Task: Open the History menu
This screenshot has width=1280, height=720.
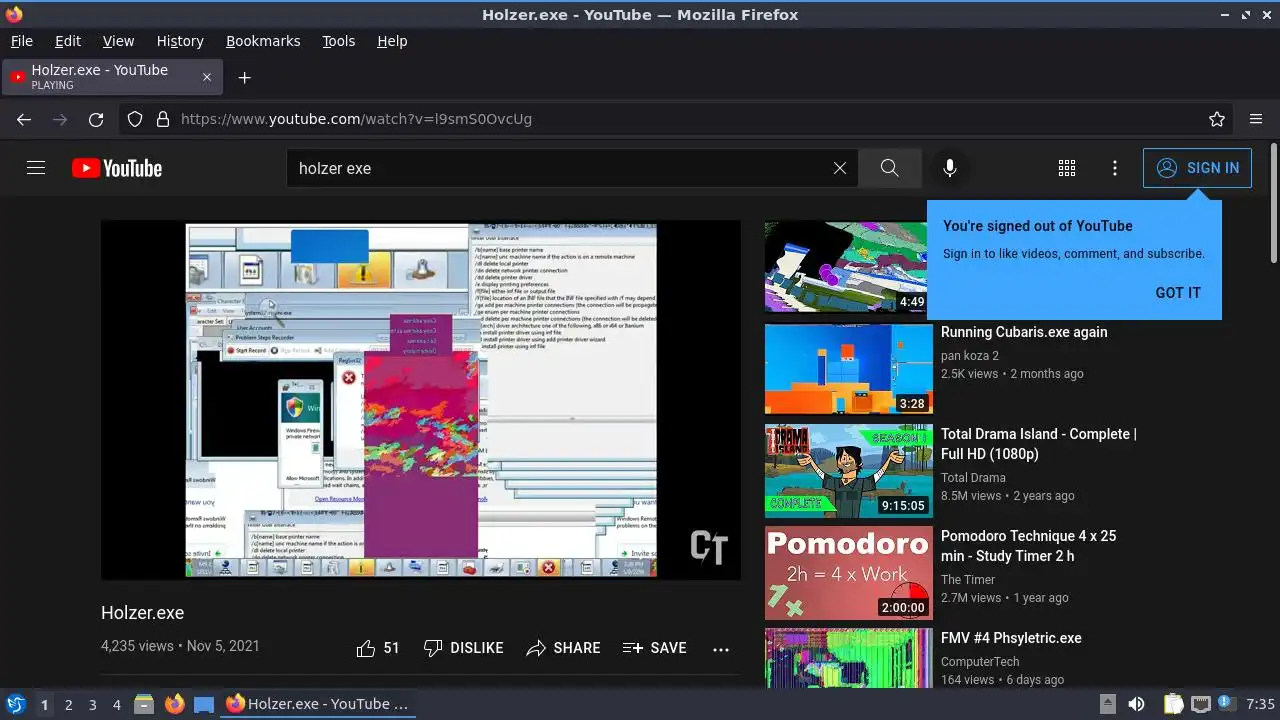Action: click(180, 41)
